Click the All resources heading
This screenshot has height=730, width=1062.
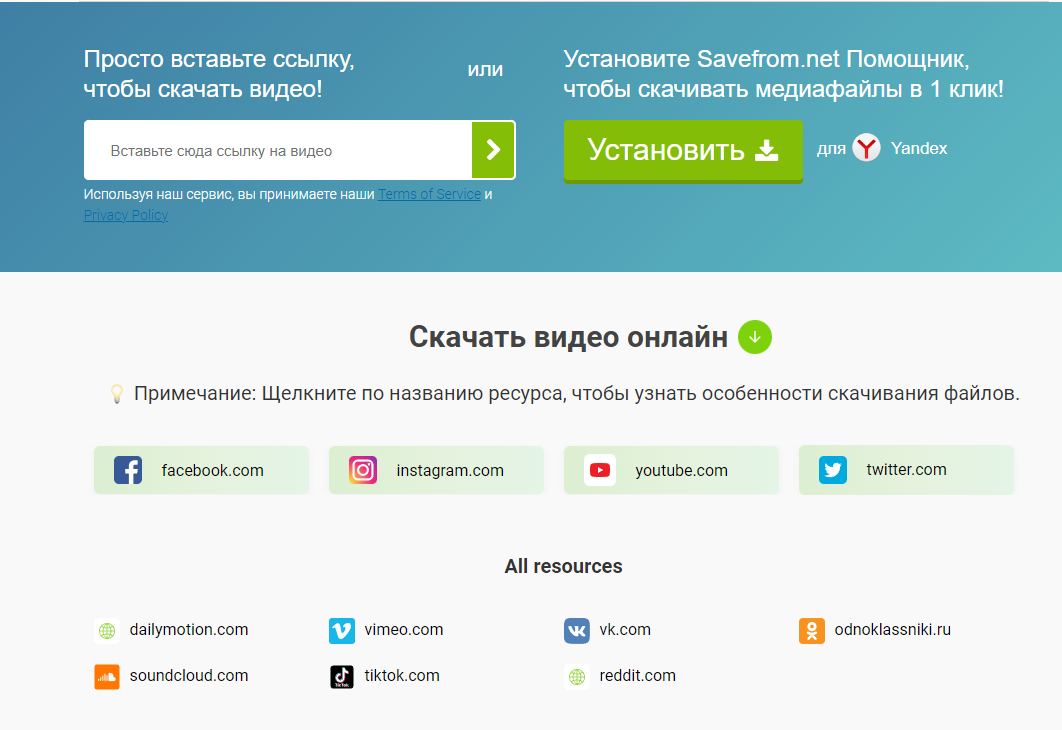(x=563, y=566)
